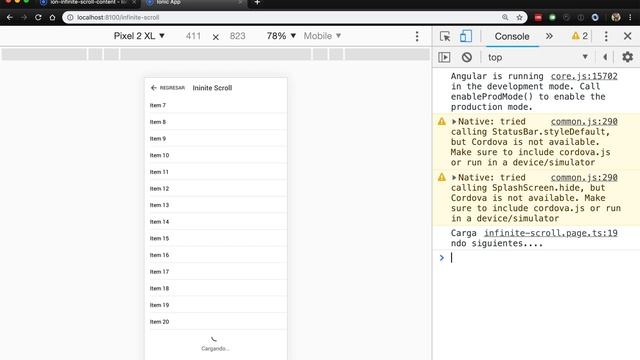Expand the StatusBar.styleDefault warning message
The height and width of the screenshot is (360, 640).
(x=454, y=122)
